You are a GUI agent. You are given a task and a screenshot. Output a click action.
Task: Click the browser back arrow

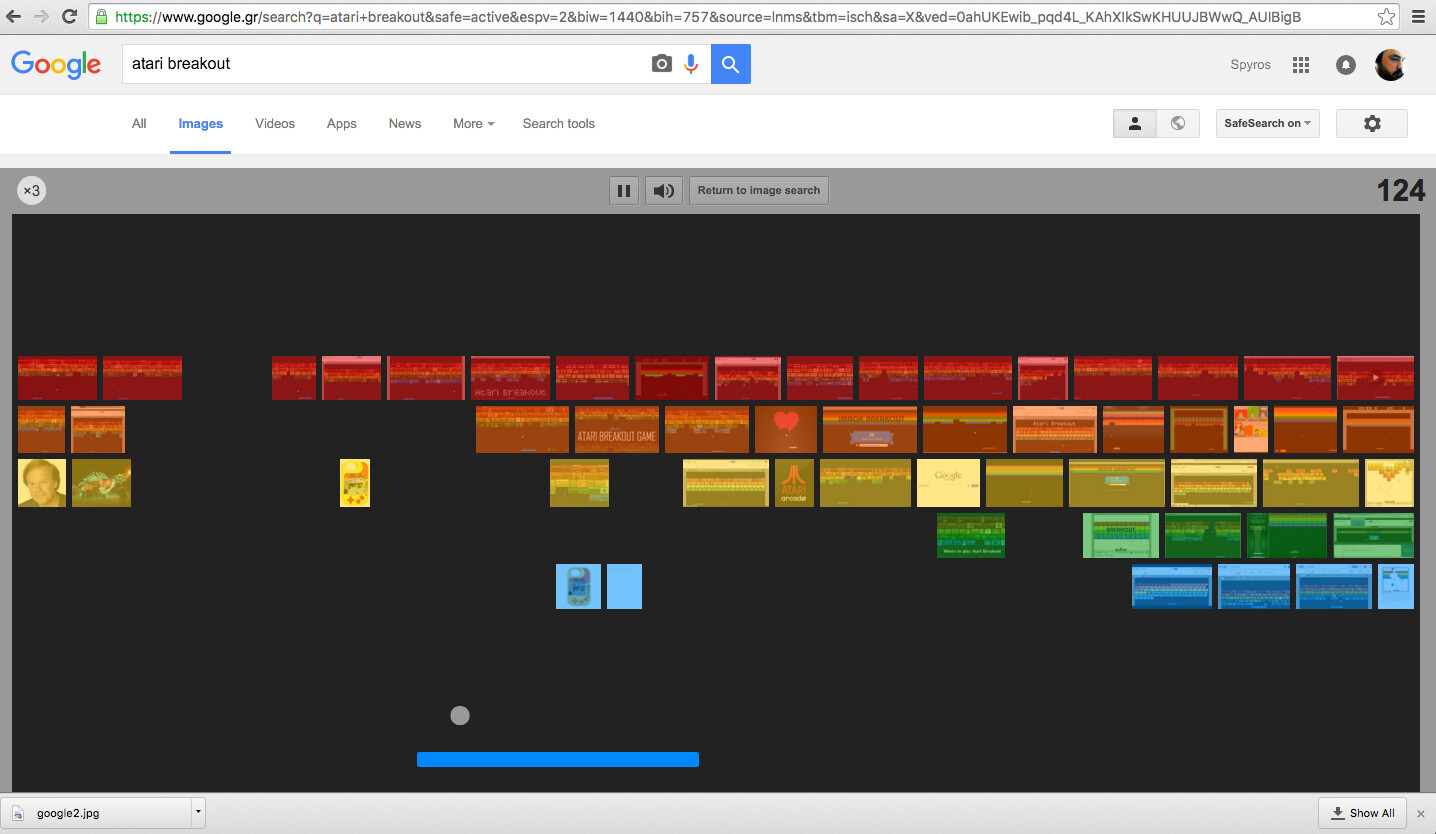(x=14, y=17)
